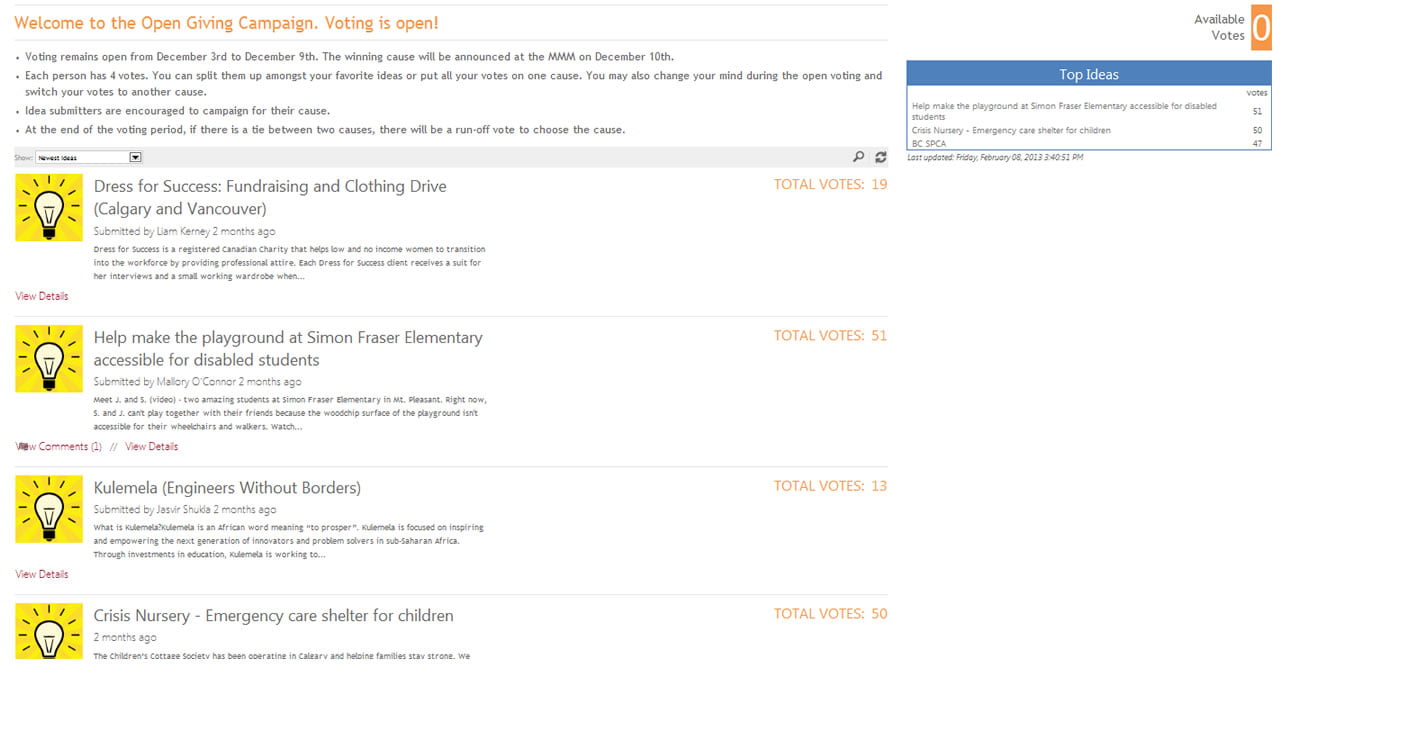Image resolution: width=1423 pixels, height=732 pixels.
Task: View Details for the Kulemela idea
Action: 42,574
